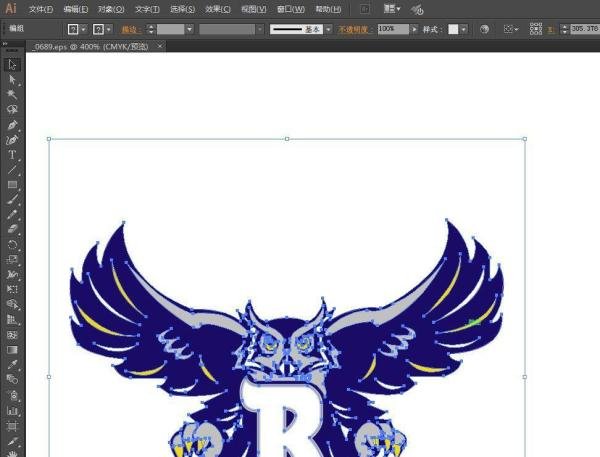Click the fill color swatch
Screen dimensions: 600x457
(x=73, y=29)
